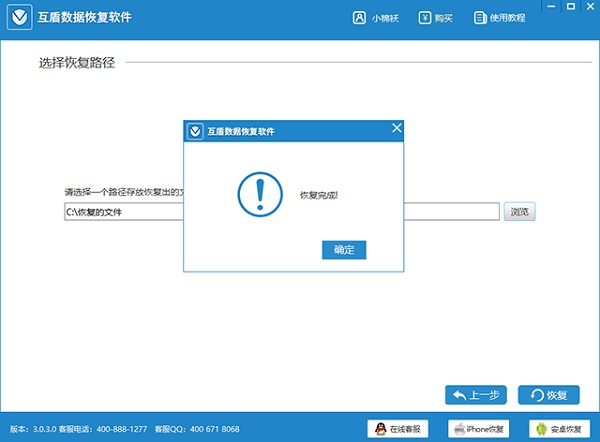Image resolution: width=600 pixels, height=442 pixels.
Task: Click the exclamation mark info icon
Action: pyautogui.click(x=260, y=192)
